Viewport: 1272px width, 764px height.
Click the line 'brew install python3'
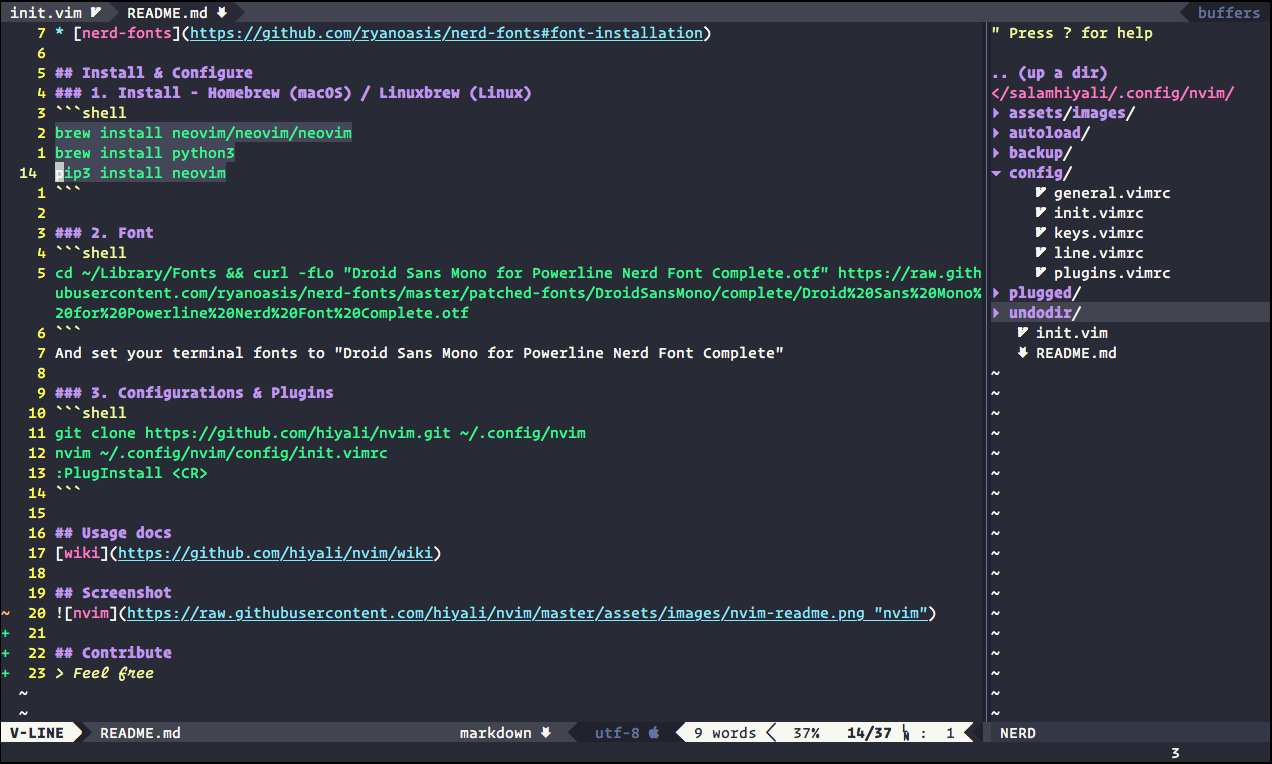pos(144,153)
